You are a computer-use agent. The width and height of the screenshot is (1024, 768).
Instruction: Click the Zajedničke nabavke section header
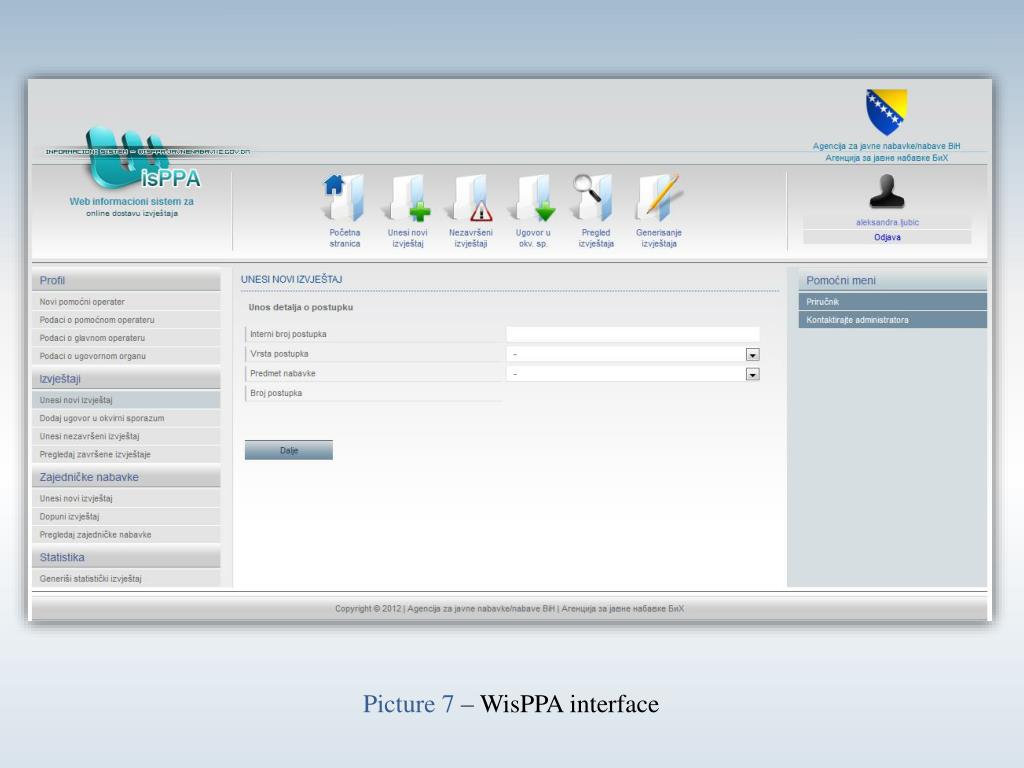[126, 477]
